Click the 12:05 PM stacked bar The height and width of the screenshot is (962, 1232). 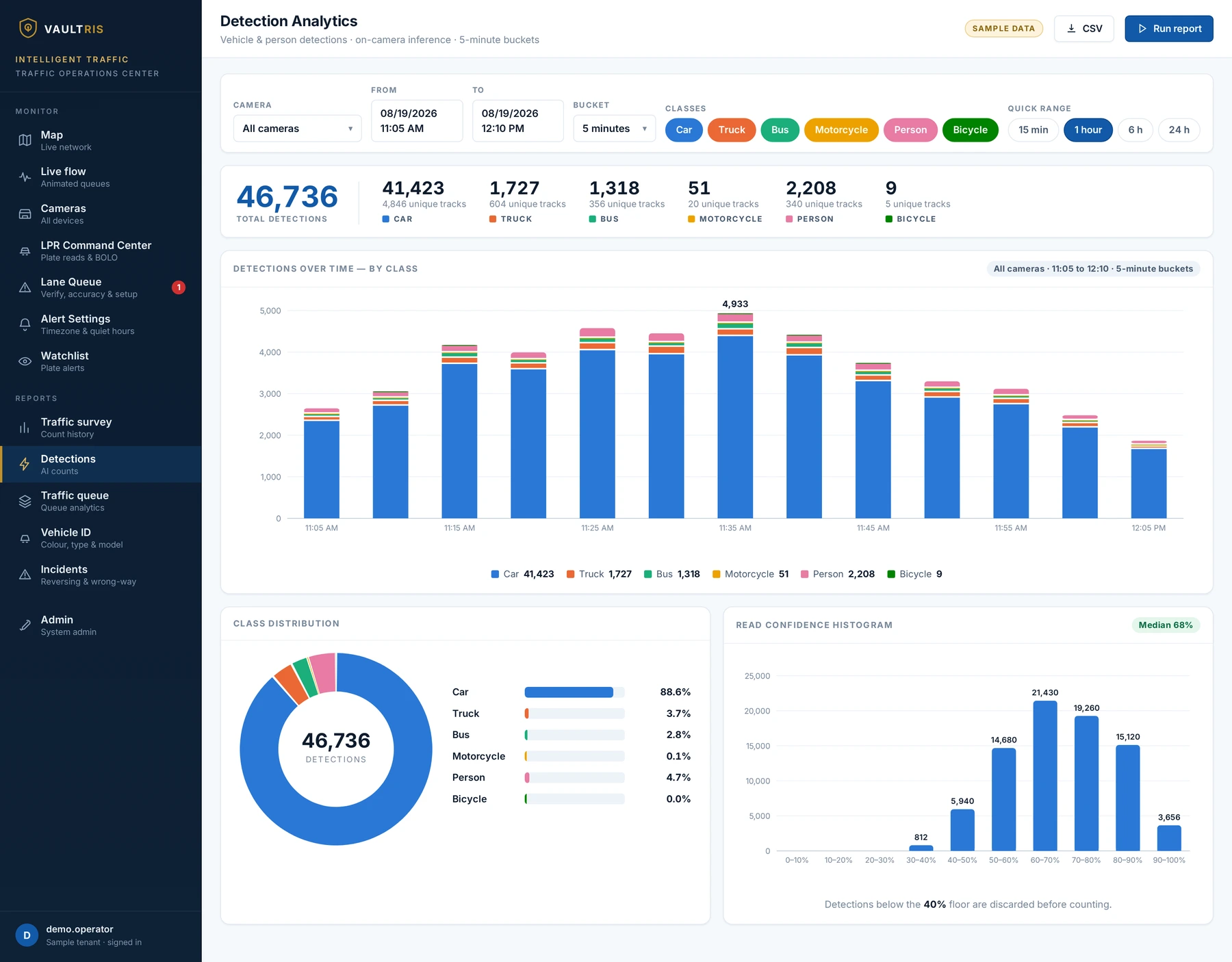1148,479
